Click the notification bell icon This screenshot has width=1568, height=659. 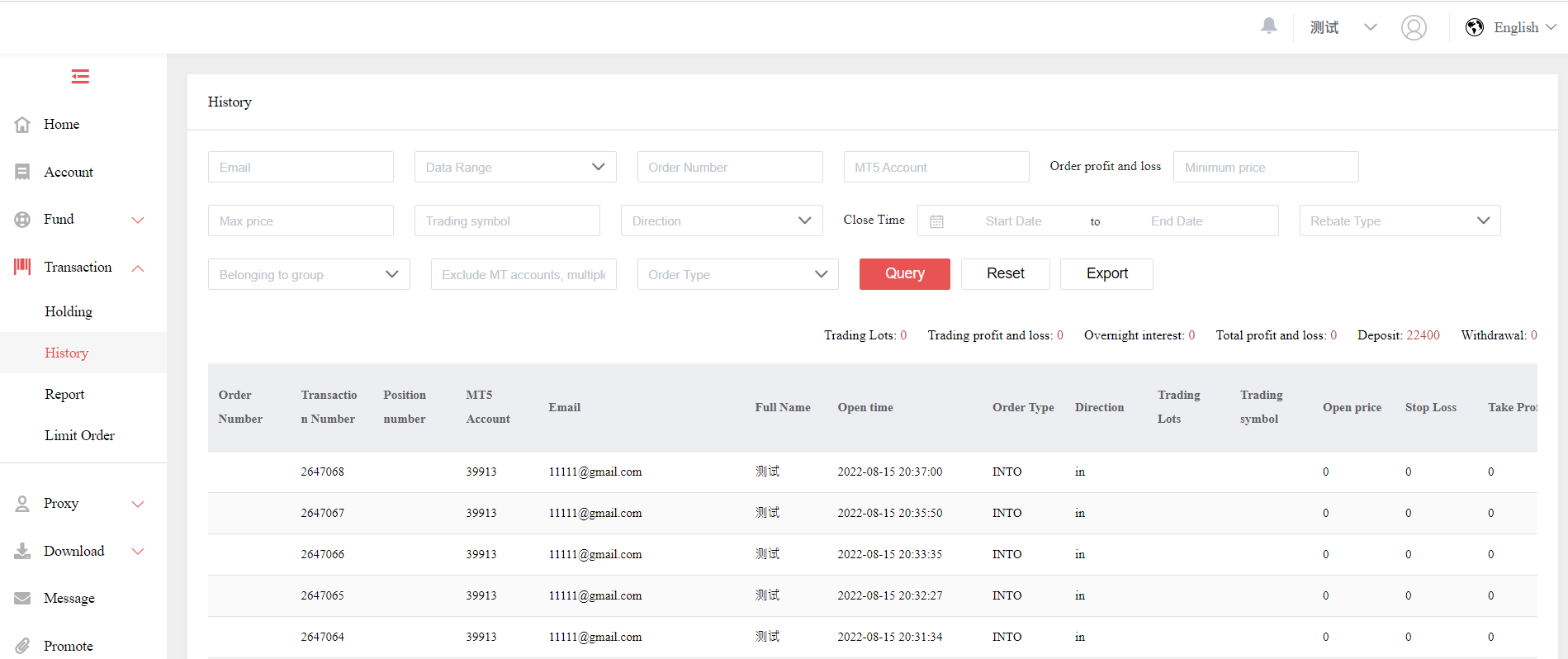tap(1269, 26)
